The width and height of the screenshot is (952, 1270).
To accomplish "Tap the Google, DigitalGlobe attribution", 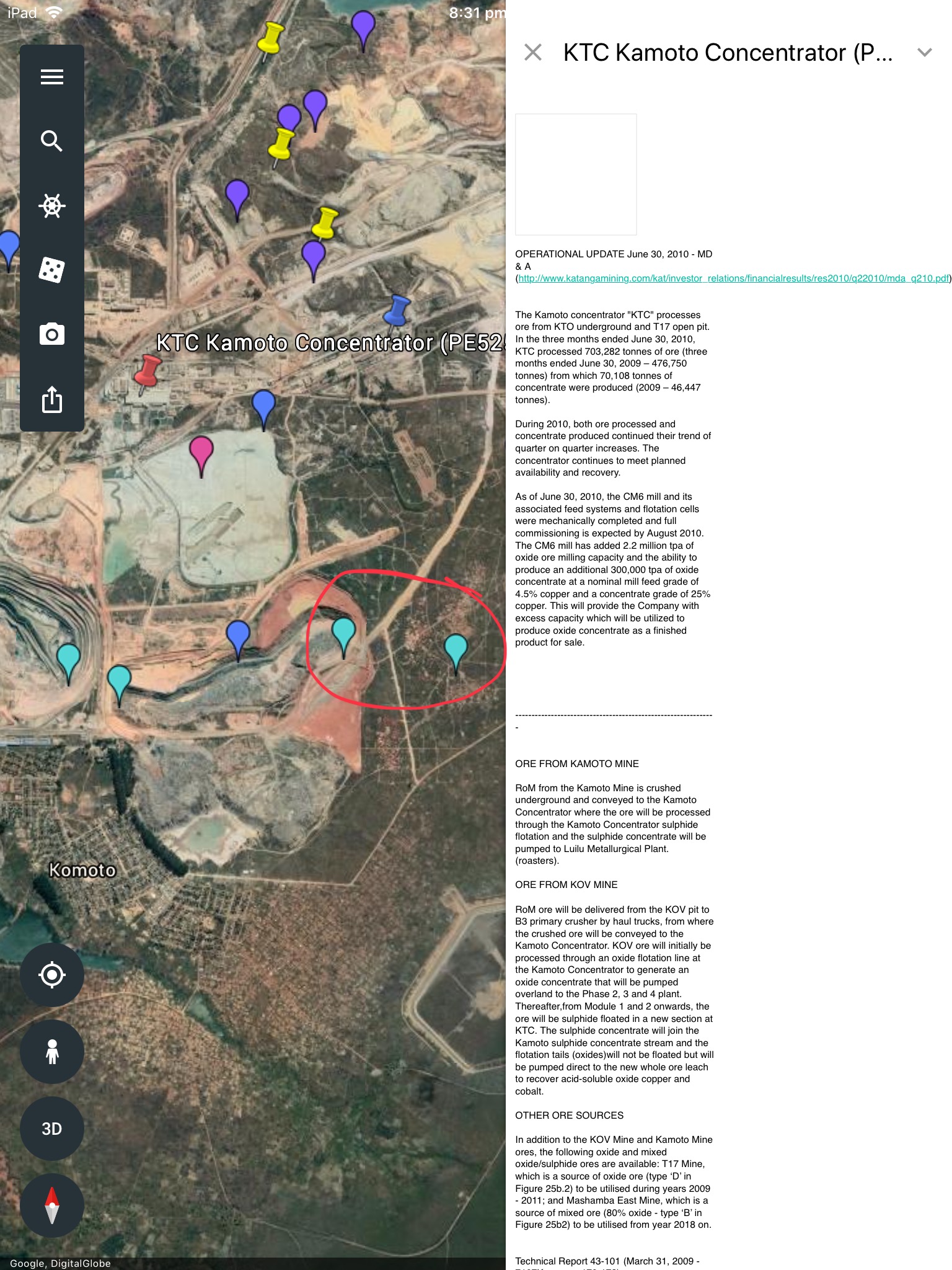I will point(60,1263).
